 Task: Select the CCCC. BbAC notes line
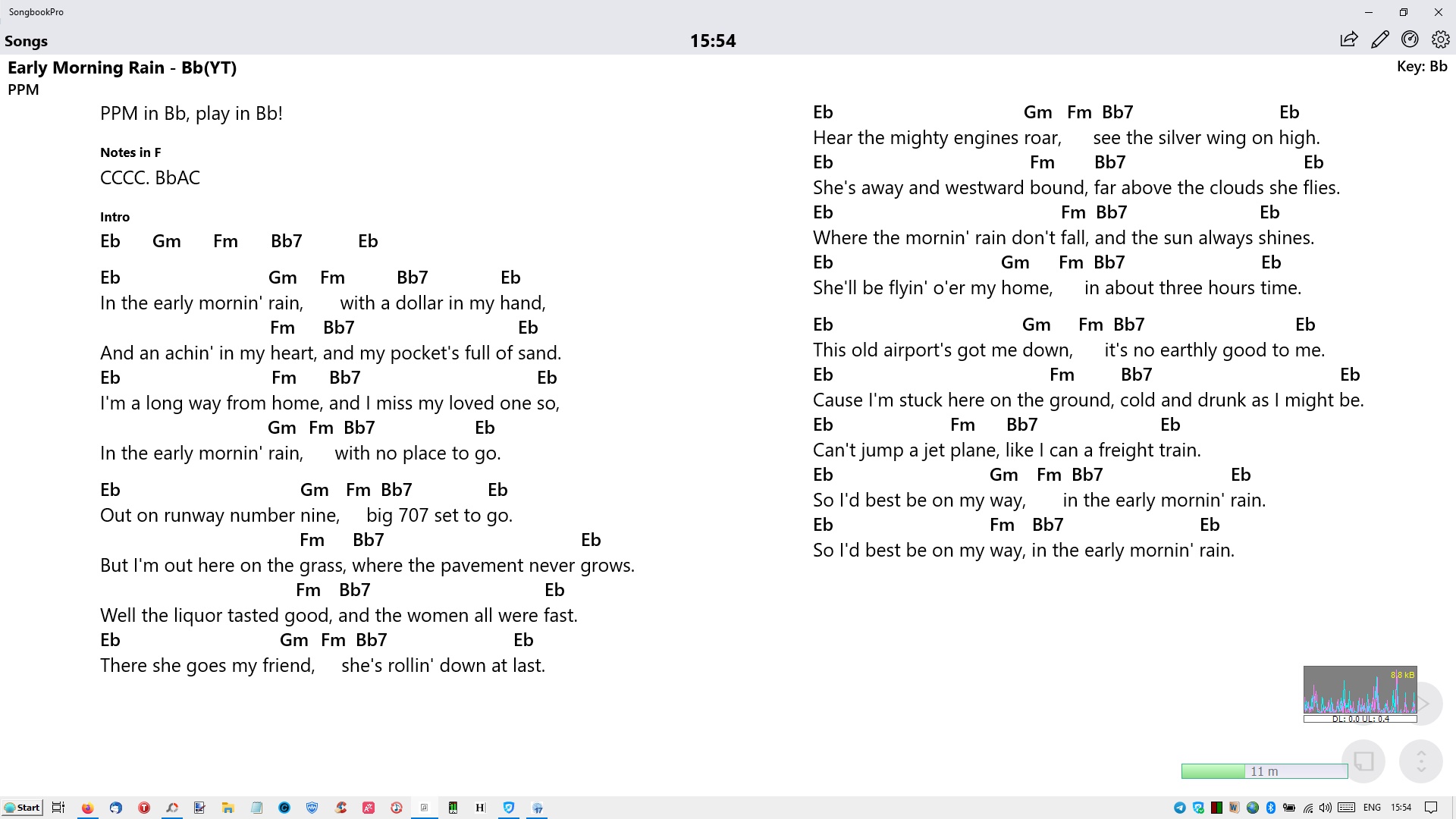point(150,178)
